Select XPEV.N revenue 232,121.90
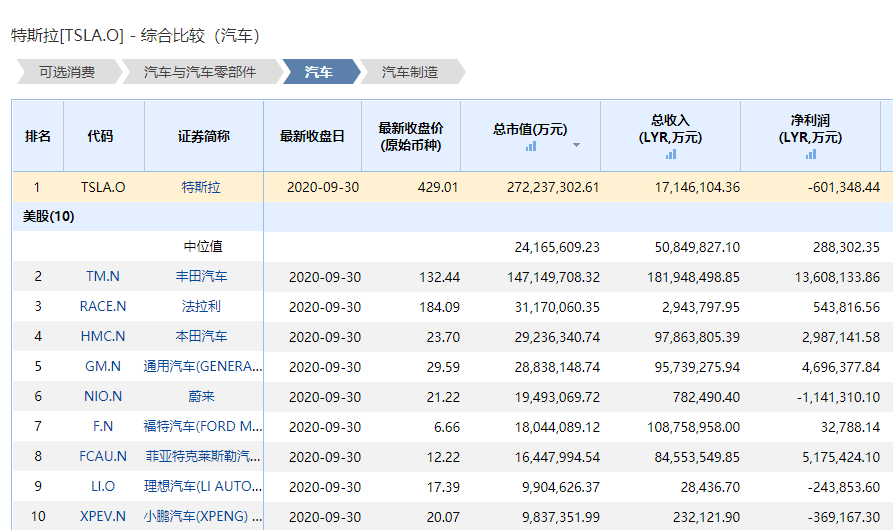Image resolution: width=893 pixels, height=530 pixels. 706,517
